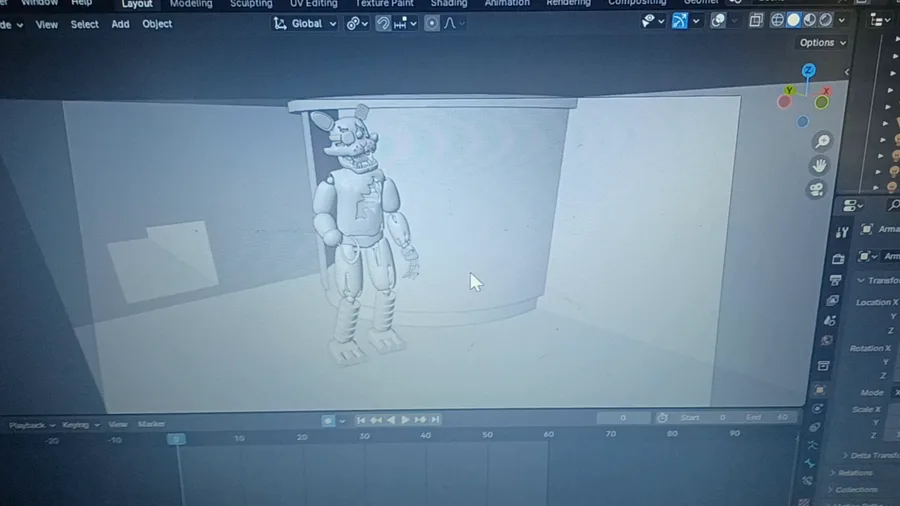Viewport: 900px width, 506px height.
Task: Click the blue Z axis on navigation gizmo
Action: click(809, 70)
